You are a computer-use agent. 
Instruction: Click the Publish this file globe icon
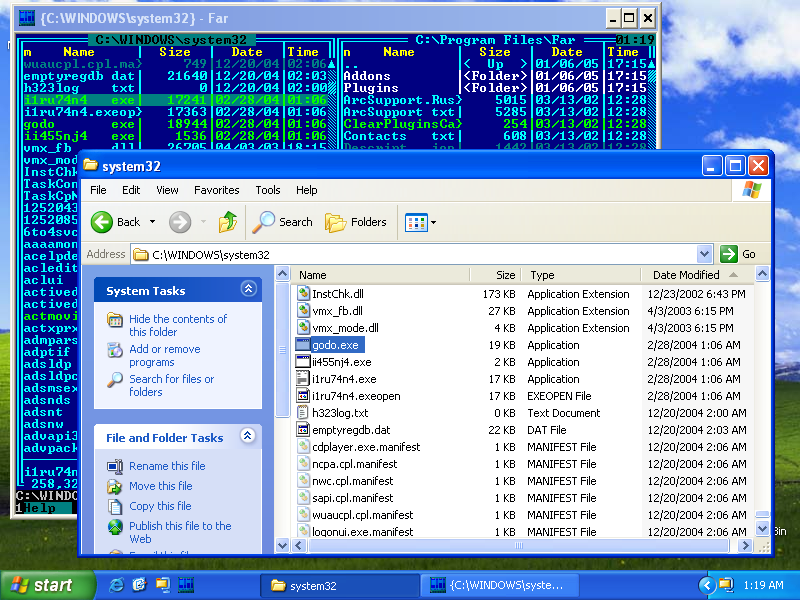(115, 527)
